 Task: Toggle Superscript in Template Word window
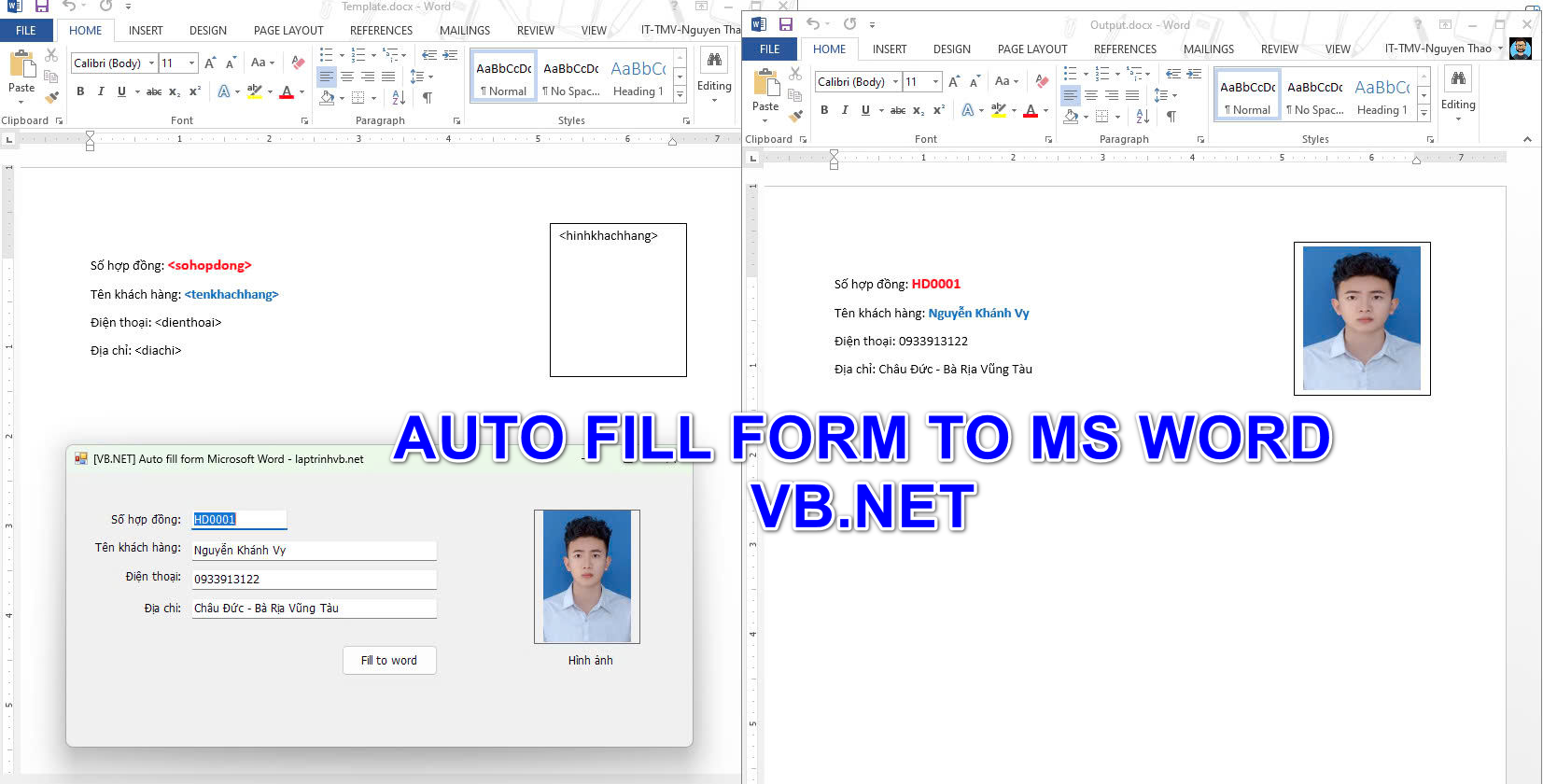(x=195, y=91)
